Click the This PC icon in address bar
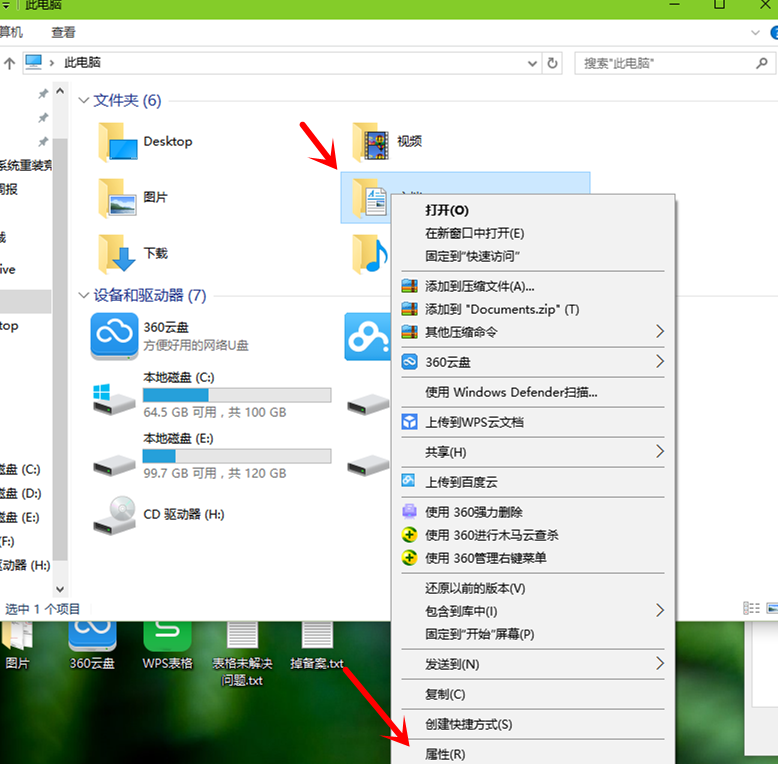The image size is (778, 764). pos(33,63)
